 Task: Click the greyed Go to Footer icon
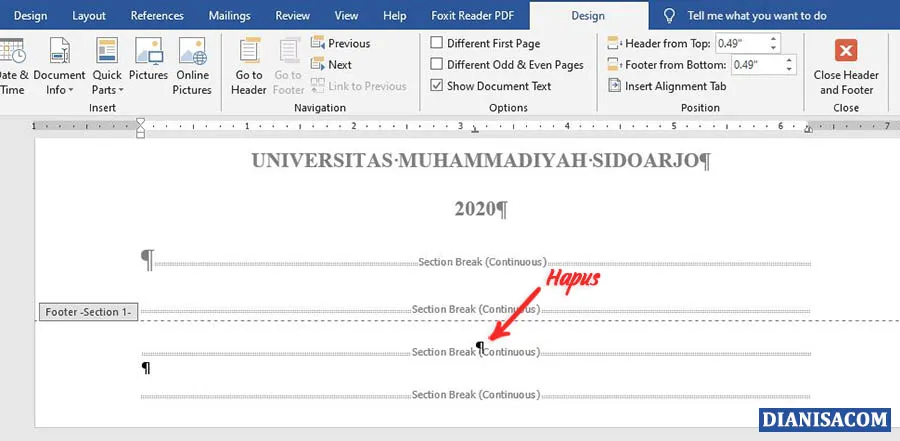[x=290, y=52]
